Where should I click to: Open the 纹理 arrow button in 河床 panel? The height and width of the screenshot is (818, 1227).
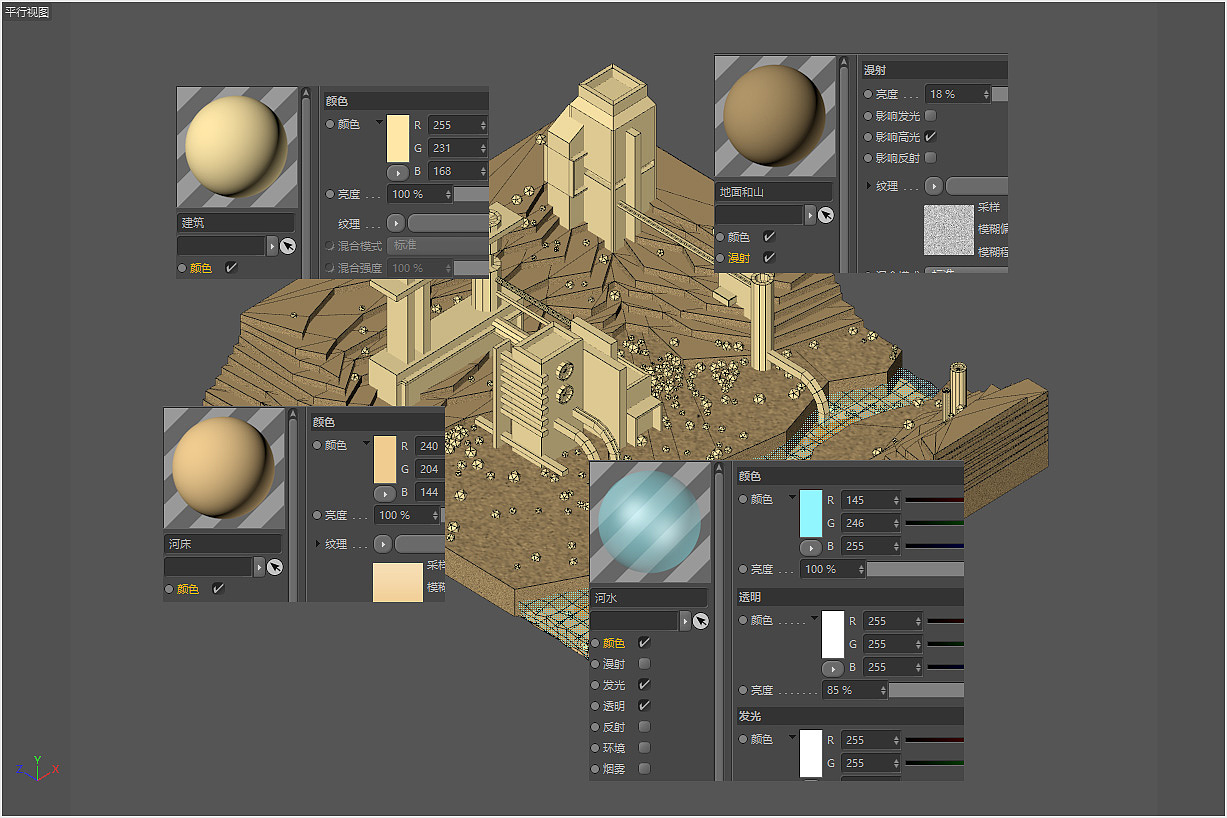click(383, 544)
